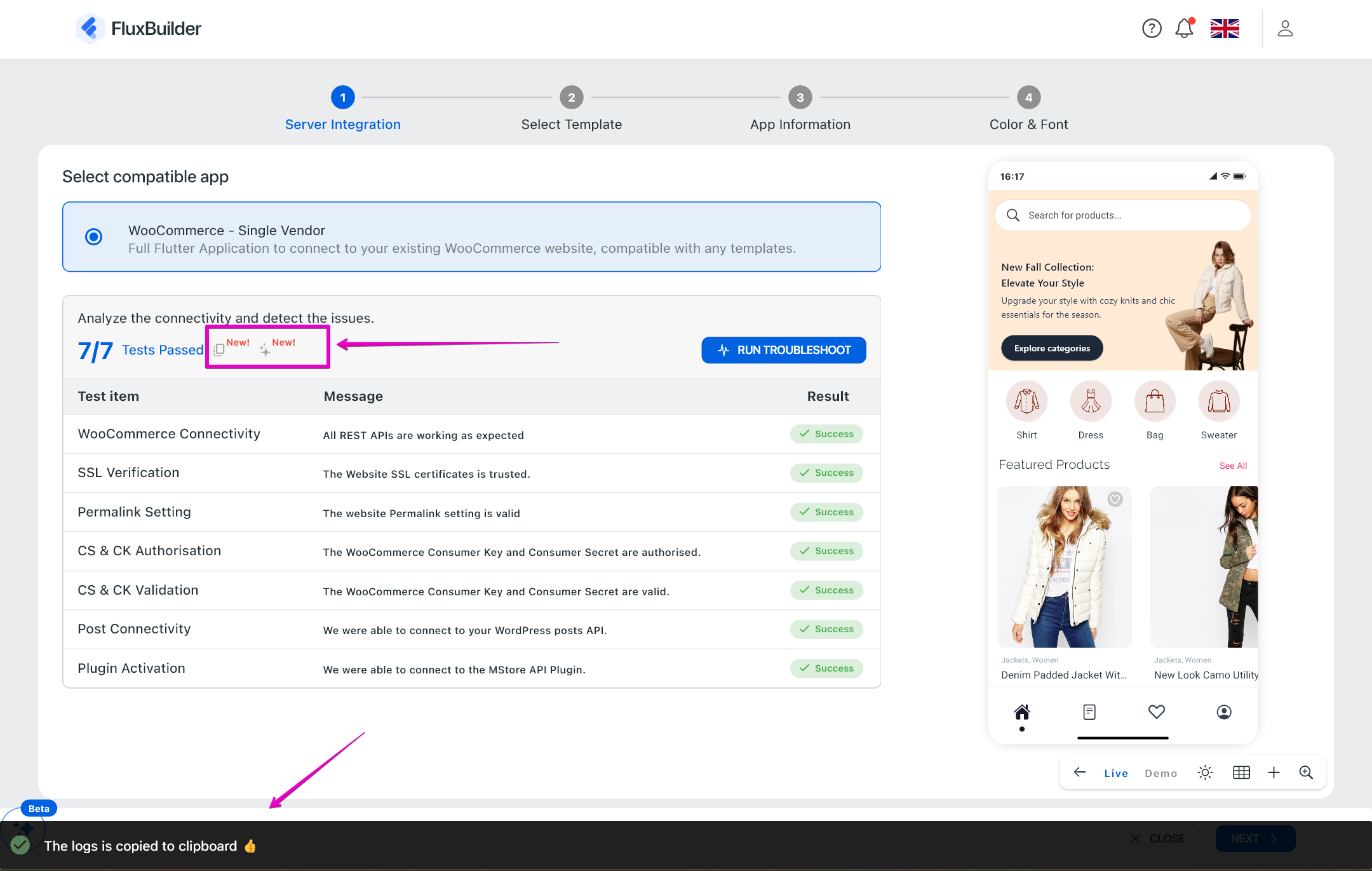This screenshot has width=1372, height=871.
Task: Switch preview to Live mode
Action: (1116, 773)
